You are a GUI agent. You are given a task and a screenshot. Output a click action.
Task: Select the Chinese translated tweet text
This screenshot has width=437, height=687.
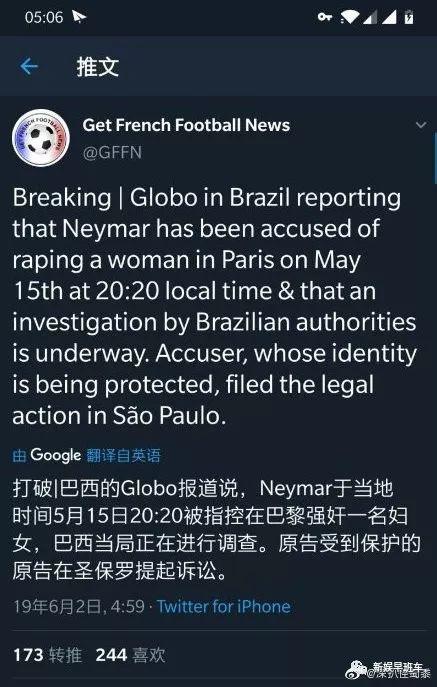(x=217, y=531)
